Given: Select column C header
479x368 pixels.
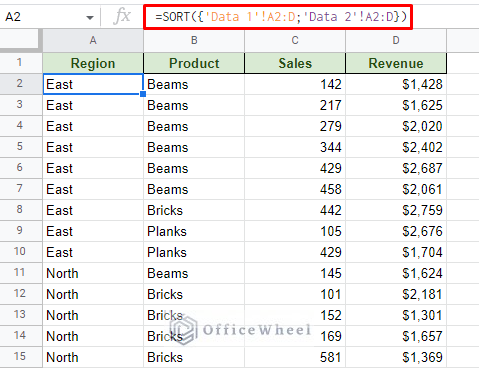Looking at the screenshot, I should coord(295,40).
